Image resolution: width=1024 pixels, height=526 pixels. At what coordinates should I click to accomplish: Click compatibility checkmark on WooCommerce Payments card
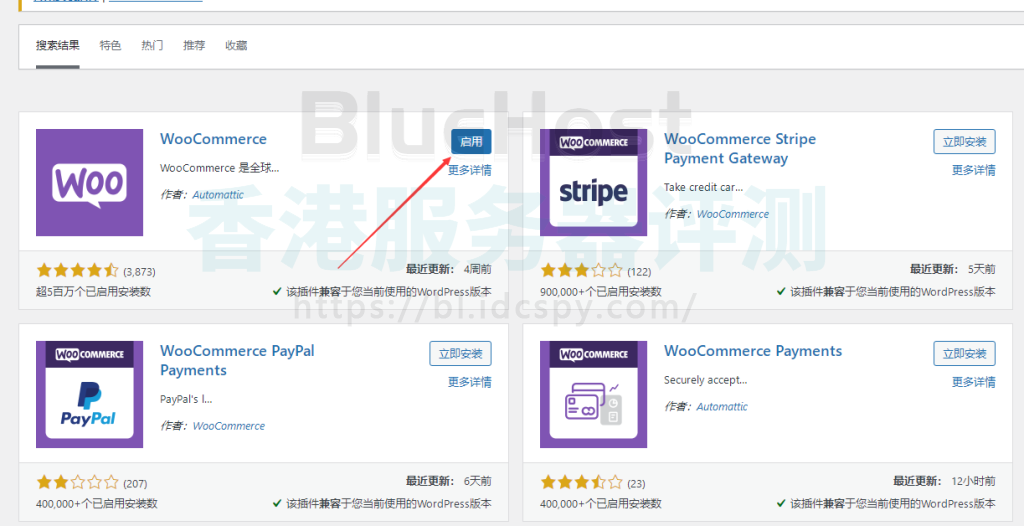point(781,504)
